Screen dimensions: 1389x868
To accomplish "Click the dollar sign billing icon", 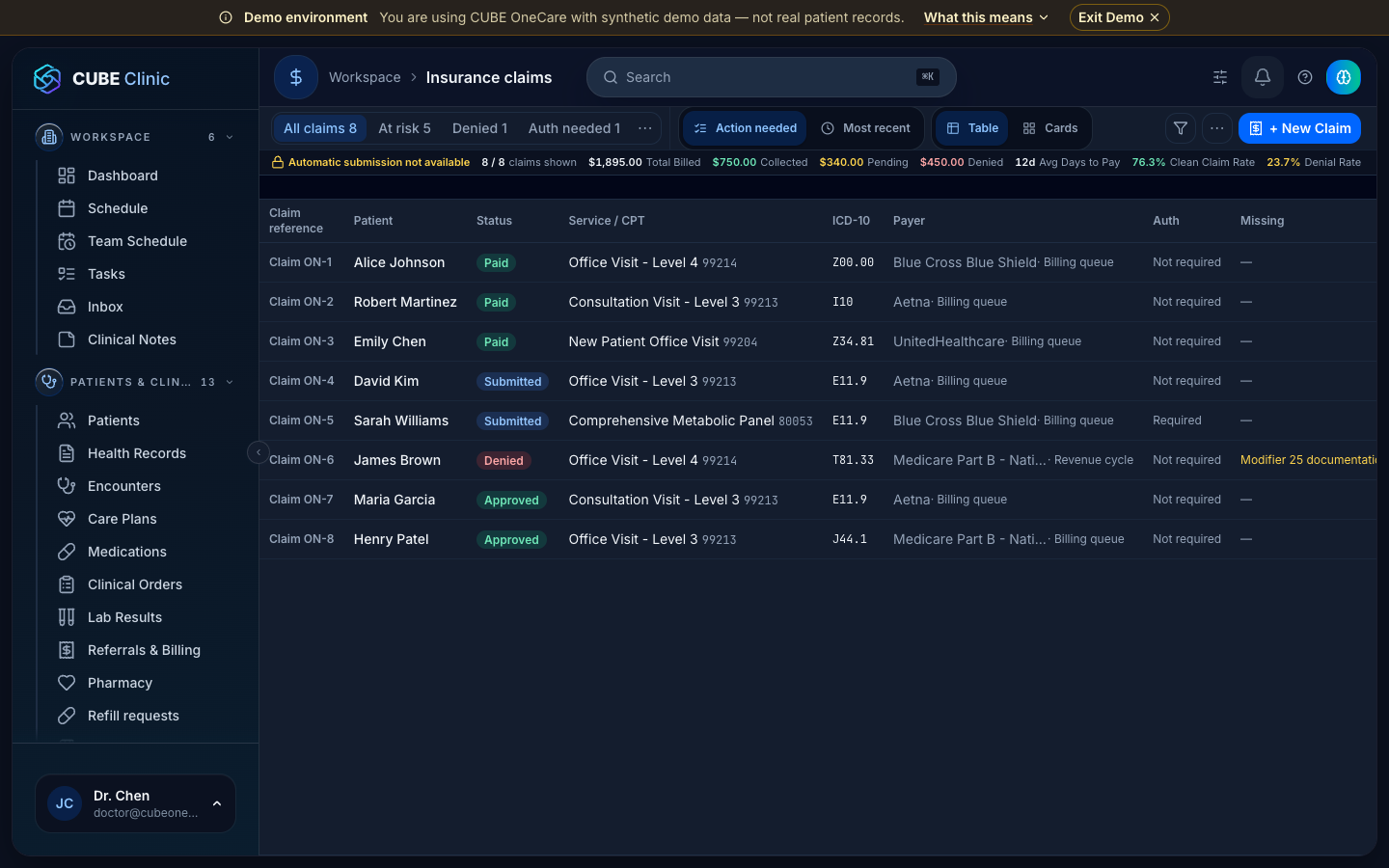I will tap(296, 77).
